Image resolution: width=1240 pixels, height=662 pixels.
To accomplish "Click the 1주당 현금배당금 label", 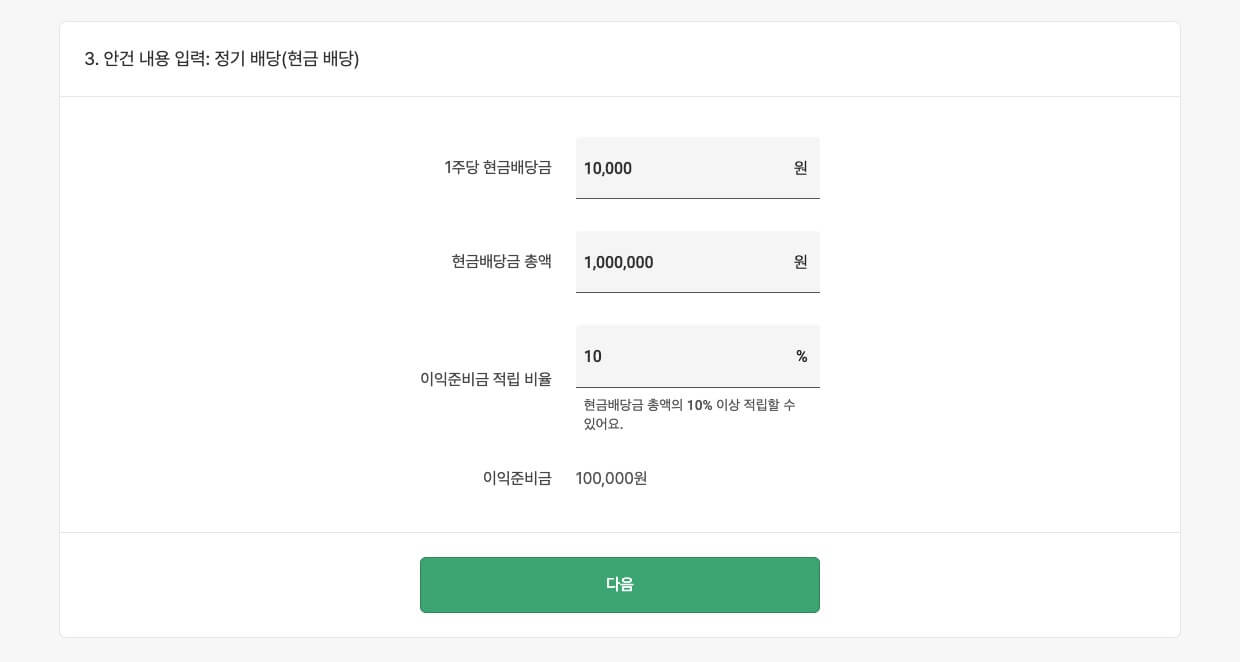I will 497,168.
